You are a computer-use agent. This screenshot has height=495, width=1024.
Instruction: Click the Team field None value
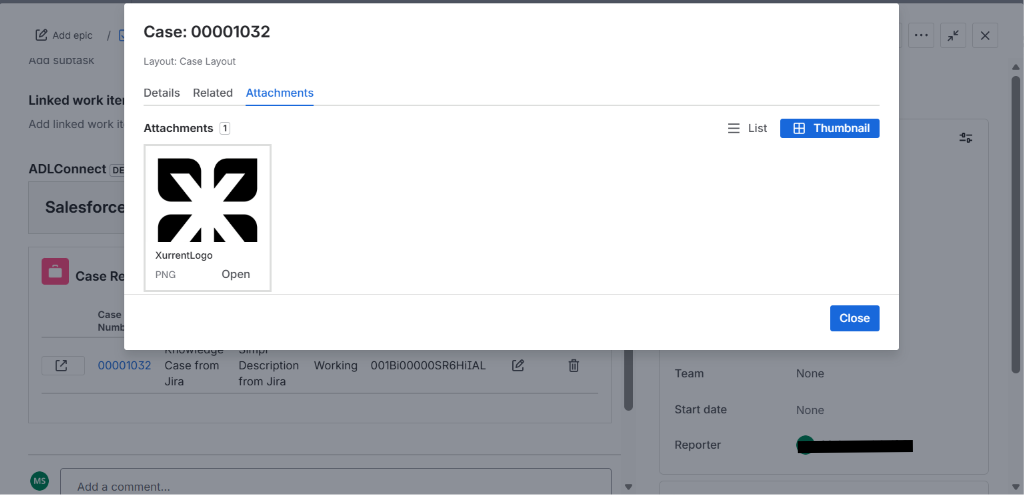point(810,374)
